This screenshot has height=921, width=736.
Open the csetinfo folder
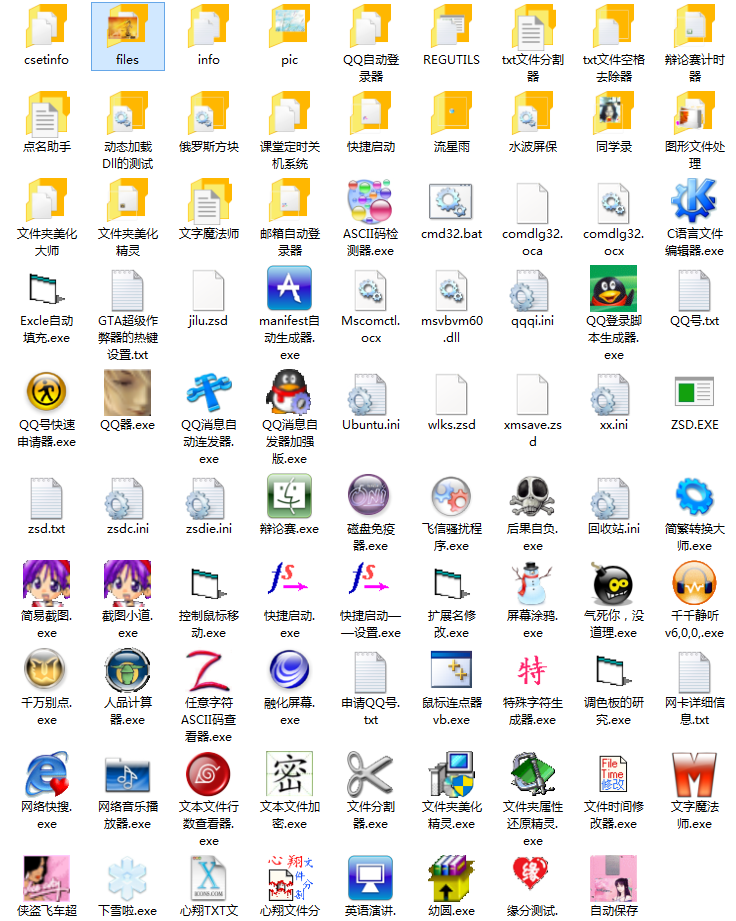(47, 28)
